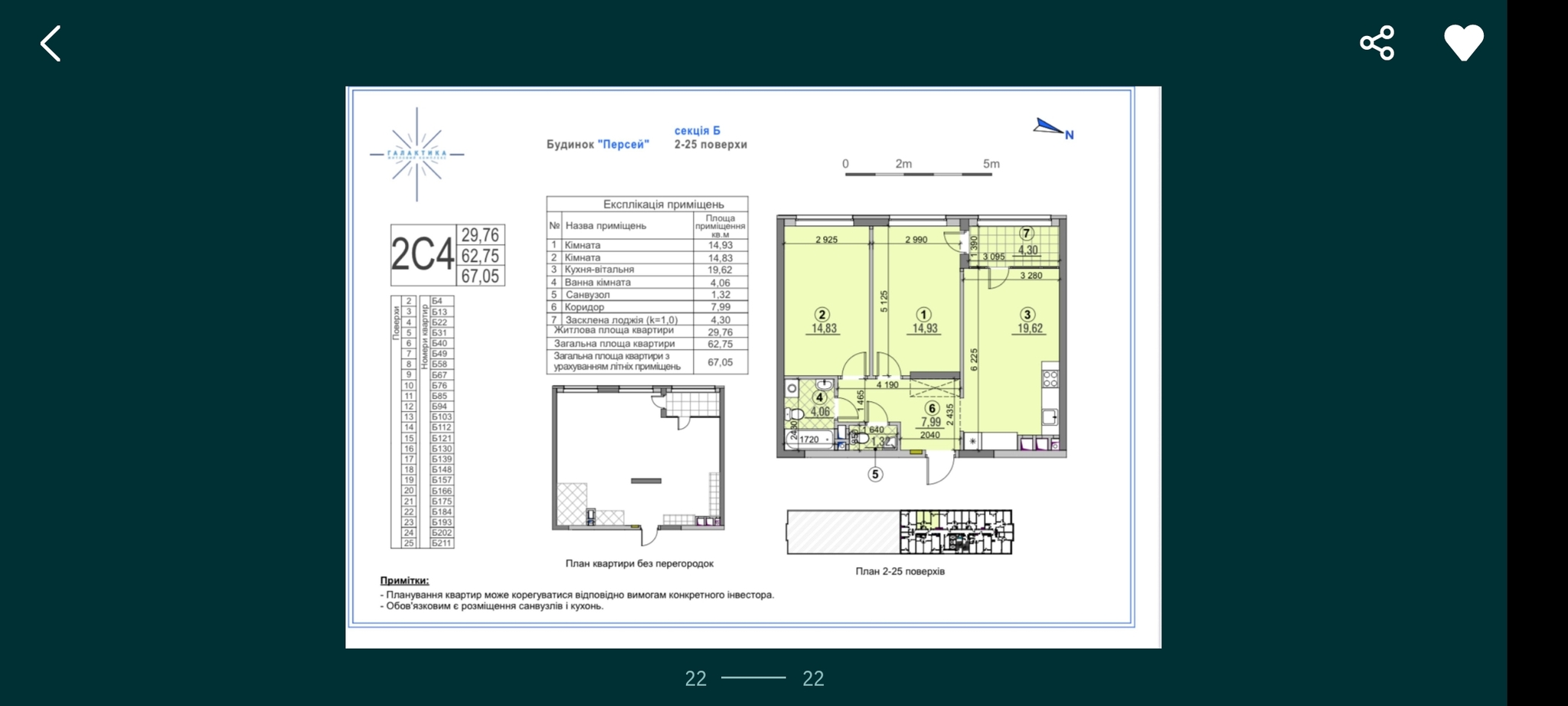The height and width of the screenshot is (706, 1568).
Task: Tap the '2m' scale label
Action: [x=903, y=164]
